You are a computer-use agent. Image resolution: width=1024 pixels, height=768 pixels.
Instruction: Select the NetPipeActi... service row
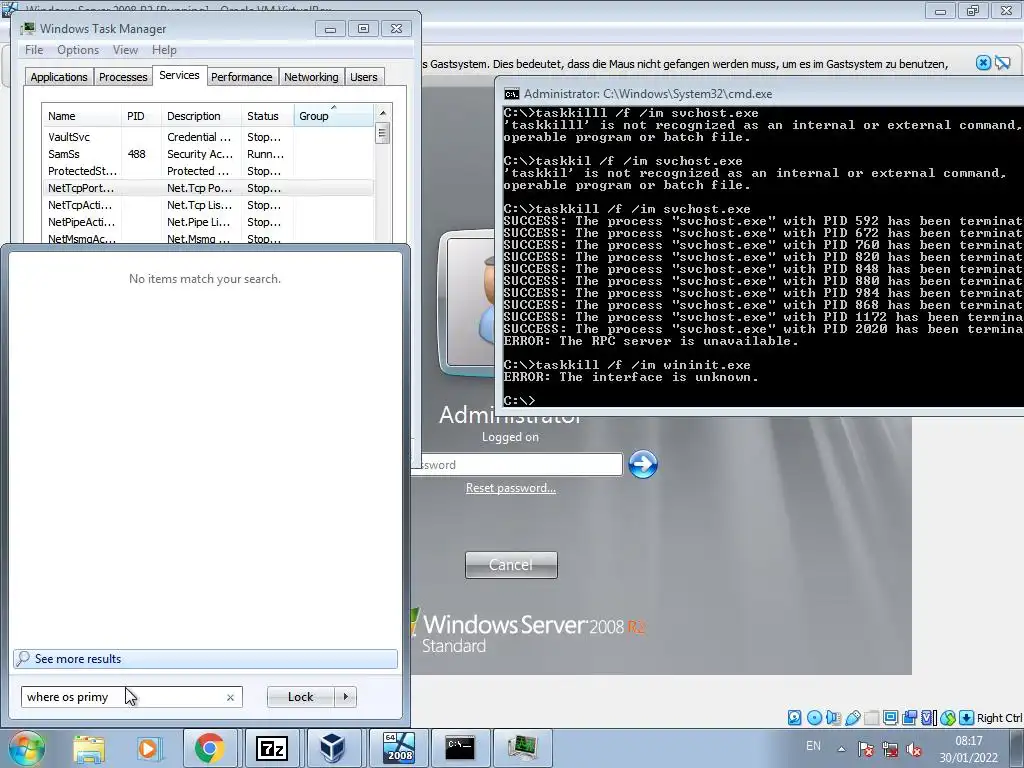208,222
